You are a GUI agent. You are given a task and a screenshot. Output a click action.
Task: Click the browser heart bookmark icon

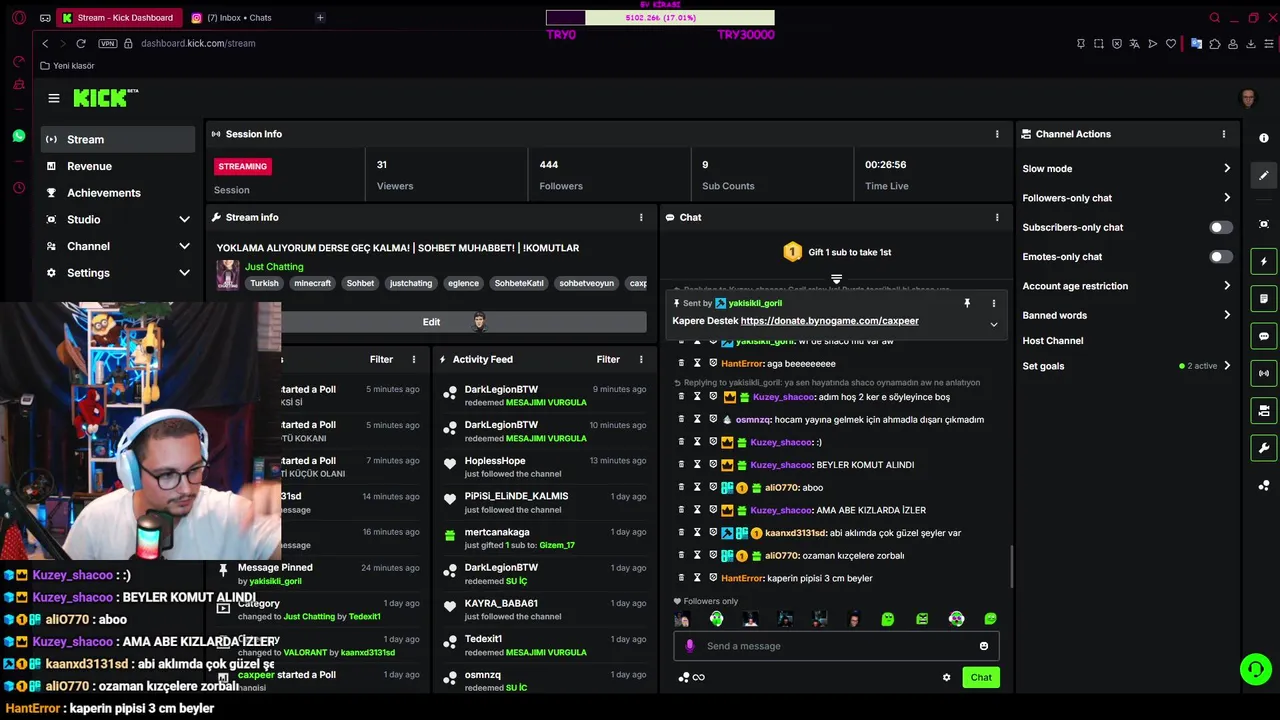1171,43
